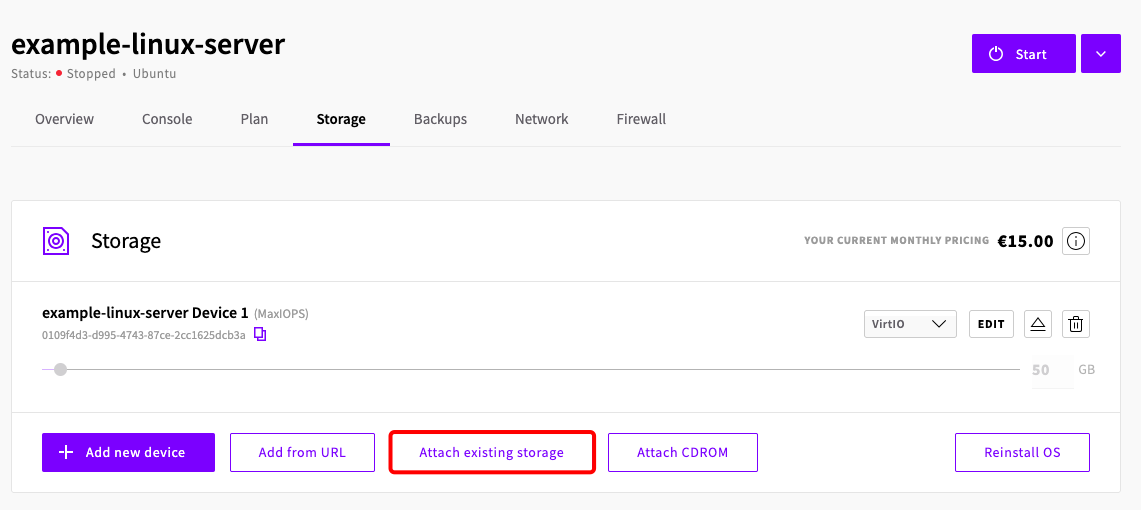This screenshot has height=510, width=1141.
Task: Open the Network tab
Action: click(542, 119)
